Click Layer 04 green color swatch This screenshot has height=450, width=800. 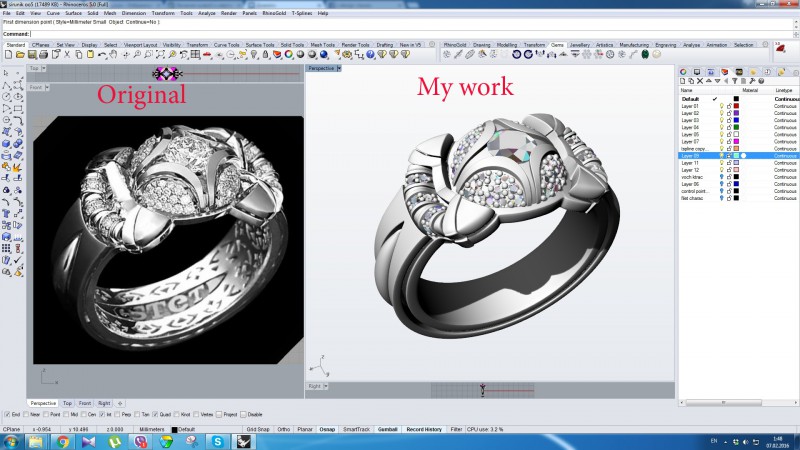pos(736,128)
